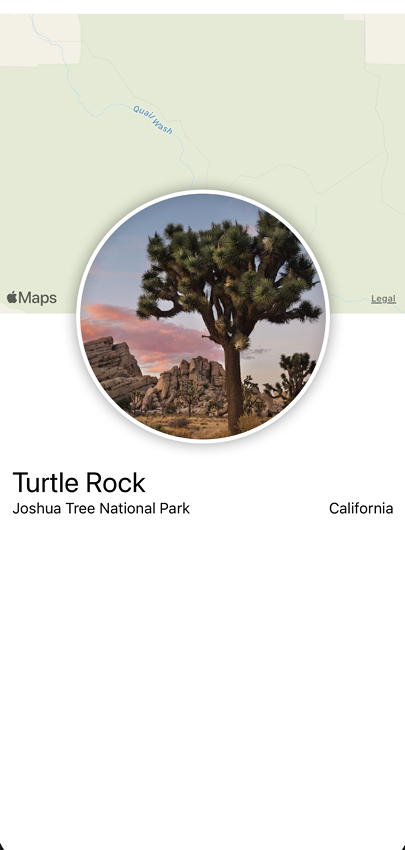Tap the small Joshua tree at photo's right
Image resolution: width=405 pixels, height=850 pixels.
pyautogui.click(x=293, y=377)
